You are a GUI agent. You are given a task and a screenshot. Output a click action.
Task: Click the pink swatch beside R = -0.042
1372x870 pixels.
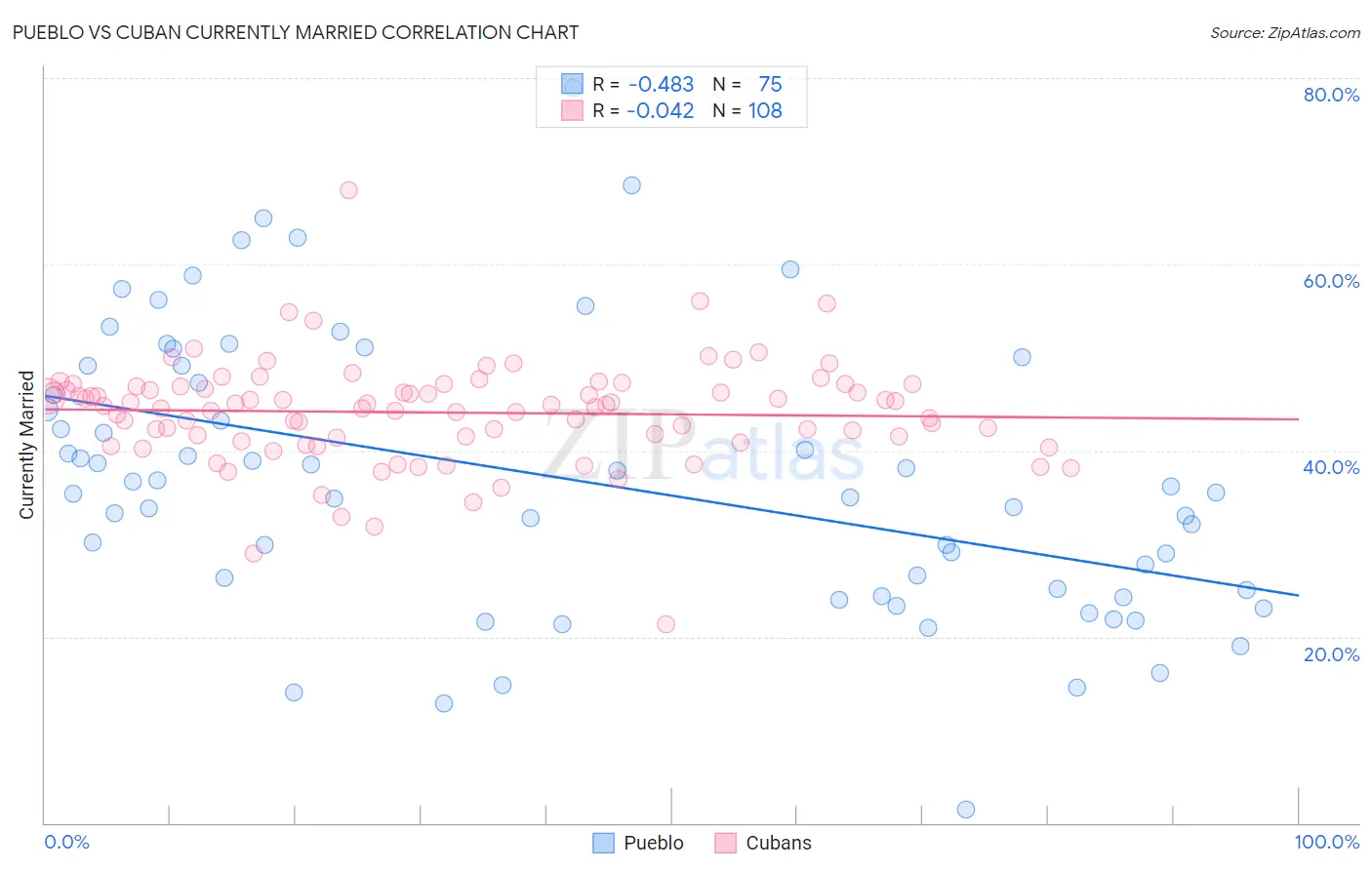[572, 110]
